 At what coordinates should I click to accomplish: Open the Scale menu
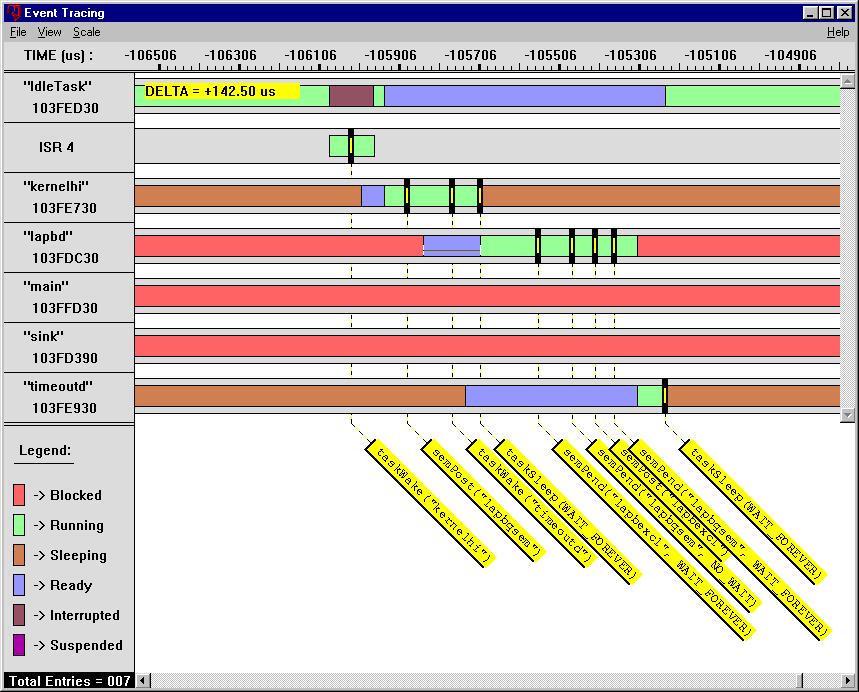coord(87,32)
